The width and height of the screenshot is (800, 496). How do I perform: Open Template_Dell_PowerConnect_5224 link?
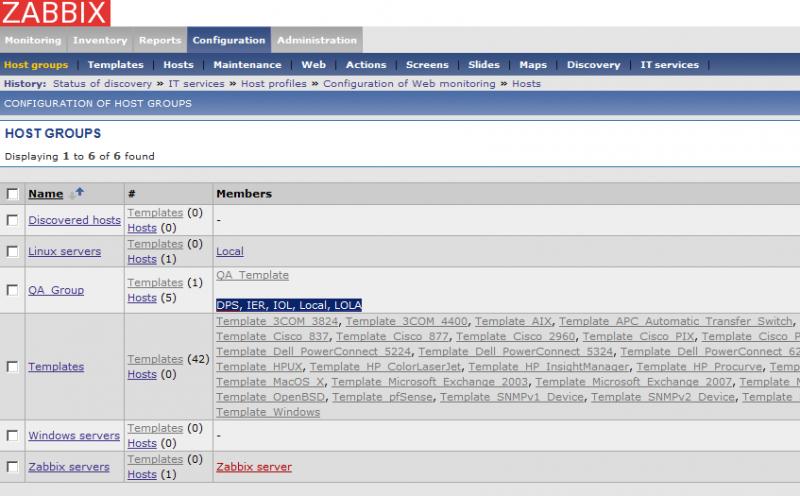pos(313,352)
